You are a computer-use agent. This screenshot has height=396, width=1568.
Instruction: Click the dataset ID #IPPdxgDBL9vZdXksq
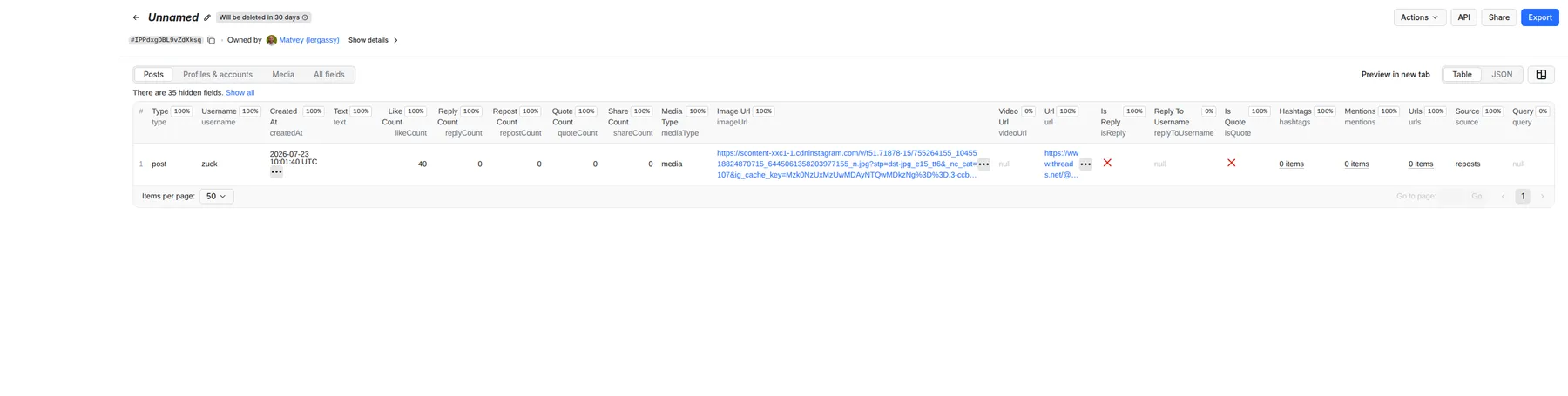(x=166, y=40)
